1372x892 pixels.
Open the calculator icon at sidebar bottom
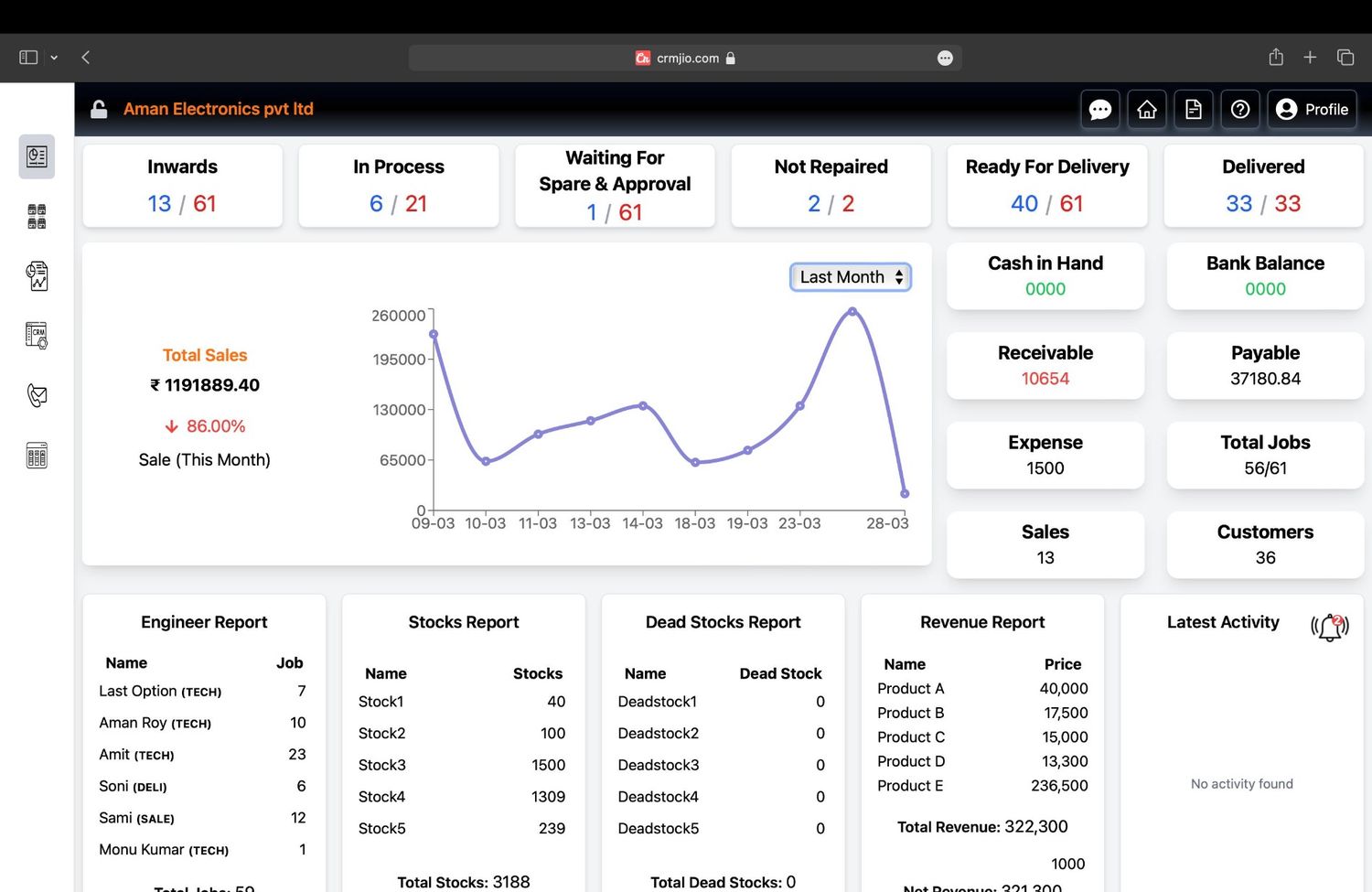pos(36,455)
